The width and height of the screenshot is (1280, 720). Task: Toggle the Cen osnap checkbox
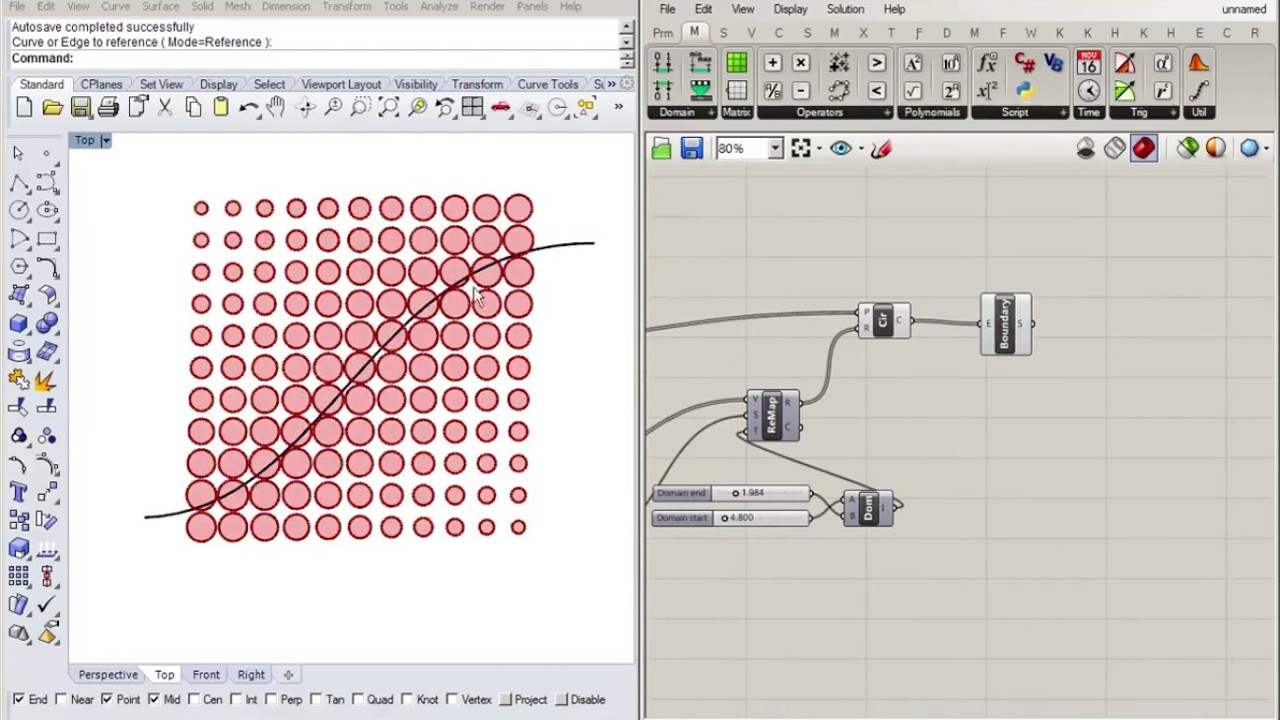coord(194,700)
